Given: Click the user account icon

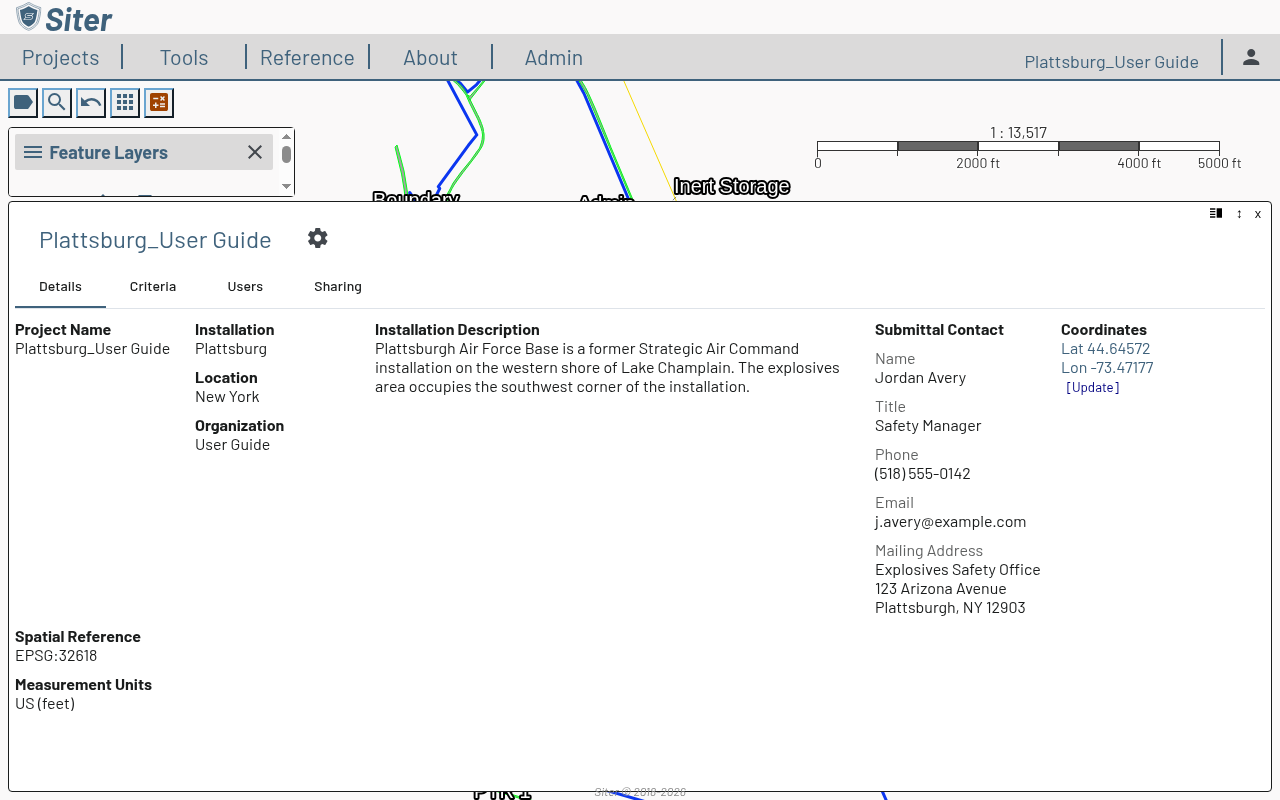Looking at the screenshot, I should 1251,57.
